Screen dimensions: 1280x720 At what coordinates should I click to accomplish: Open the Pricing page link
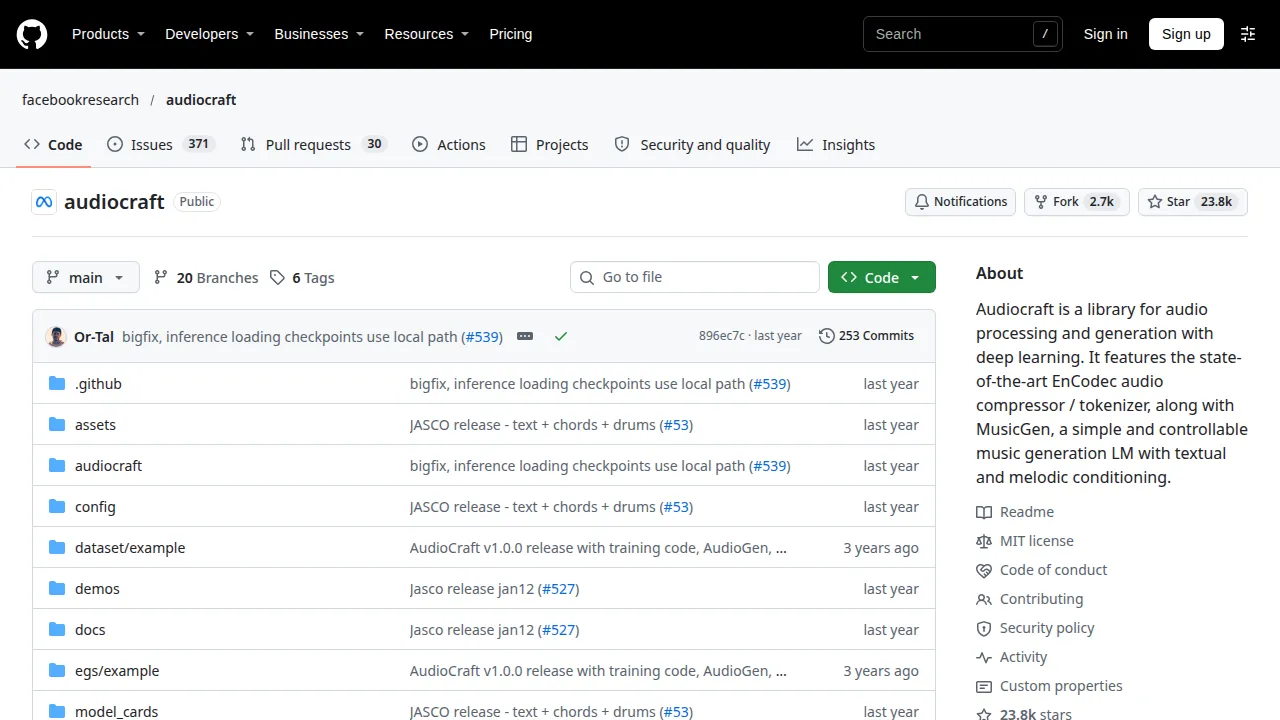511,34
